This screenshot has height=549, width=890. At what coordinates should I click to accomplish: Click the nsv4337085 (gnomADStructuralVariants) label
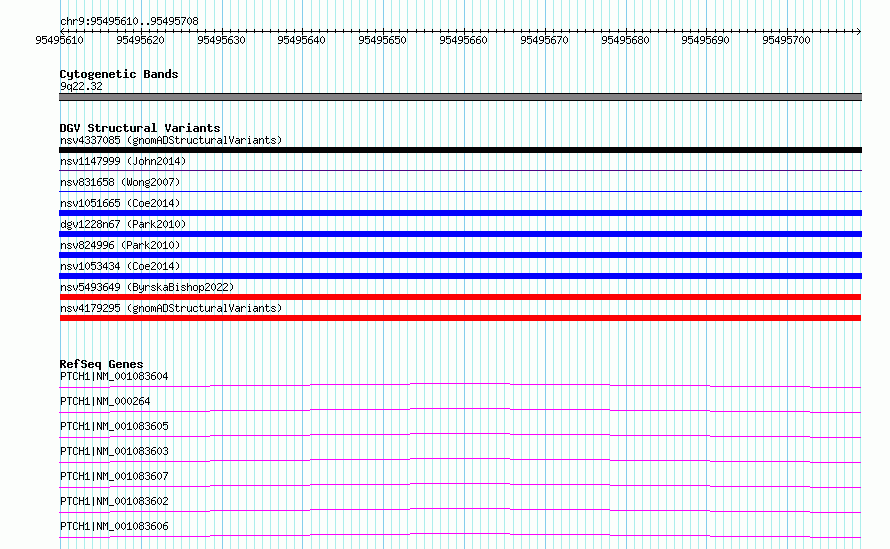click(171, 140)
